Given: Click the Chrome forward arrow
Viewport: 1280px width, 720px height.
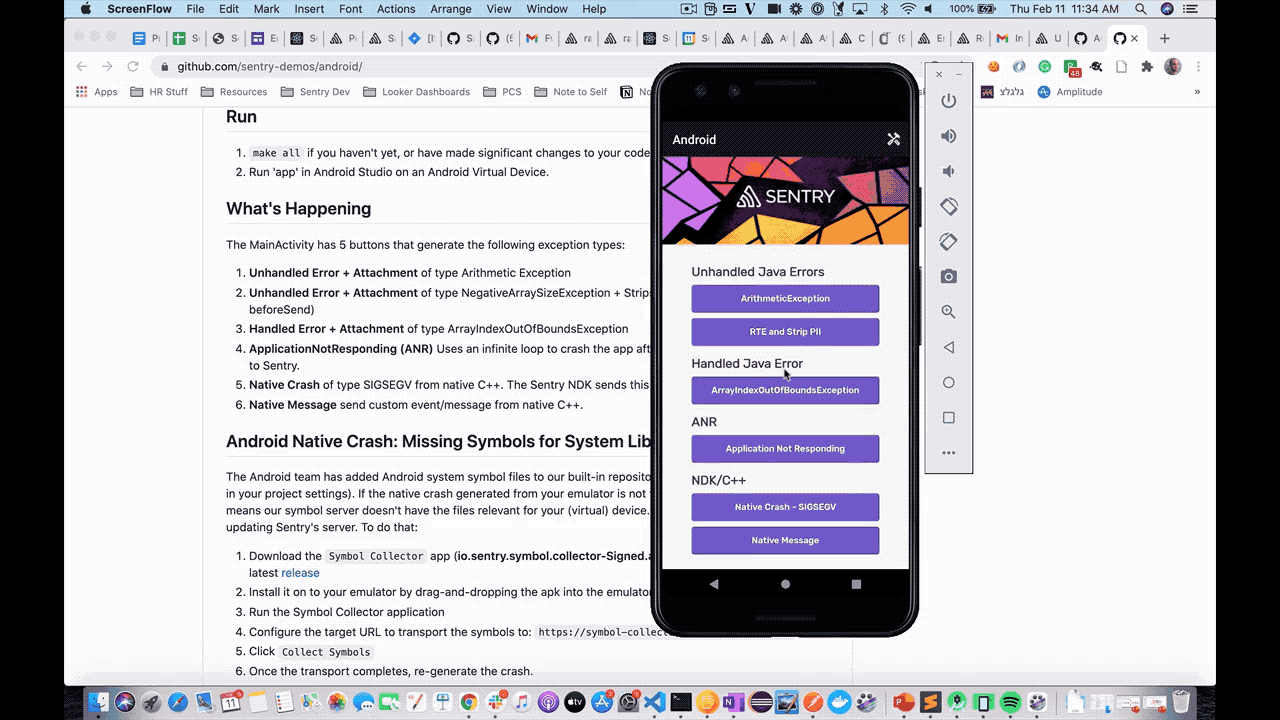Looking at the screenshot, I should [x=107, y=66].
